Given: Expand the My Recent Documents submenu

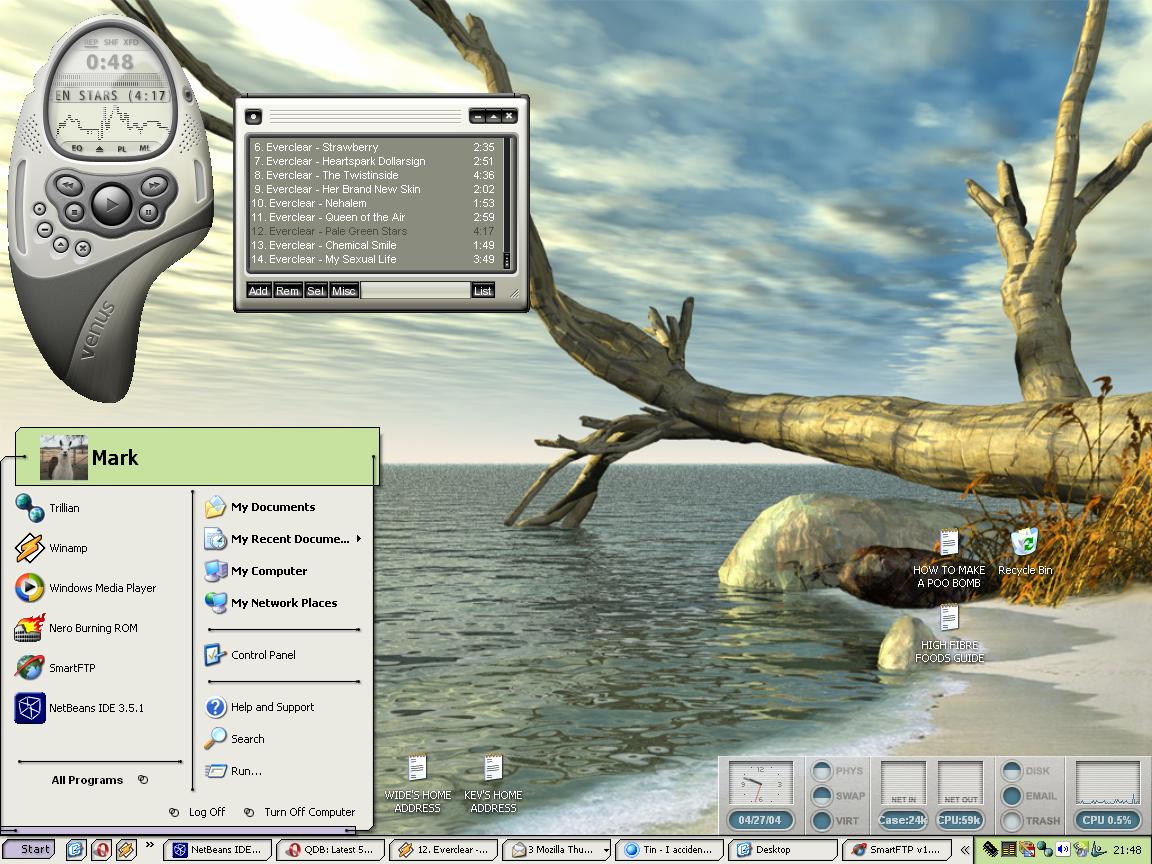Looking at the screenshot, I should pos(290,539).
